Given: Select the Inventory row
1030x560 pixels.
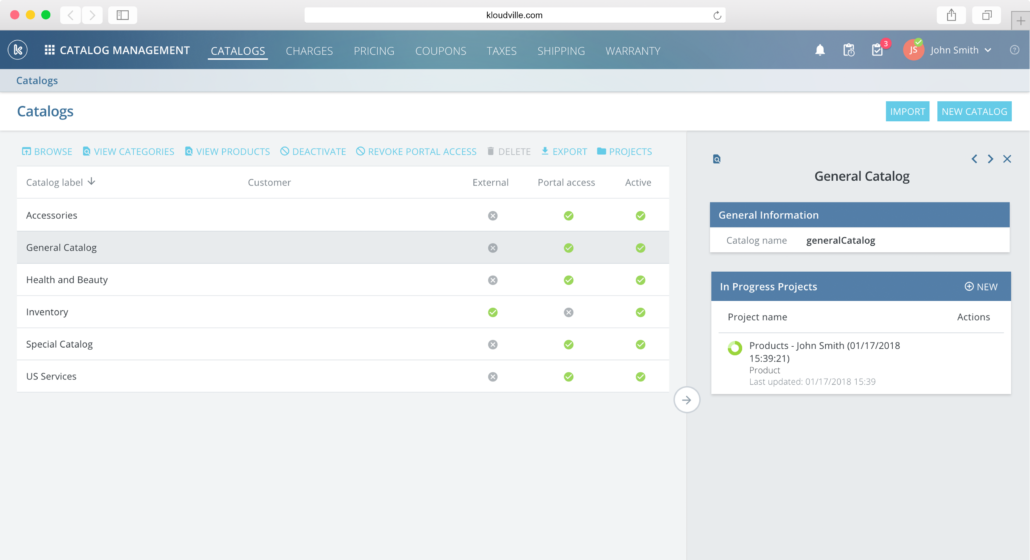Looking at the screenshot, I should pos(343,312).
